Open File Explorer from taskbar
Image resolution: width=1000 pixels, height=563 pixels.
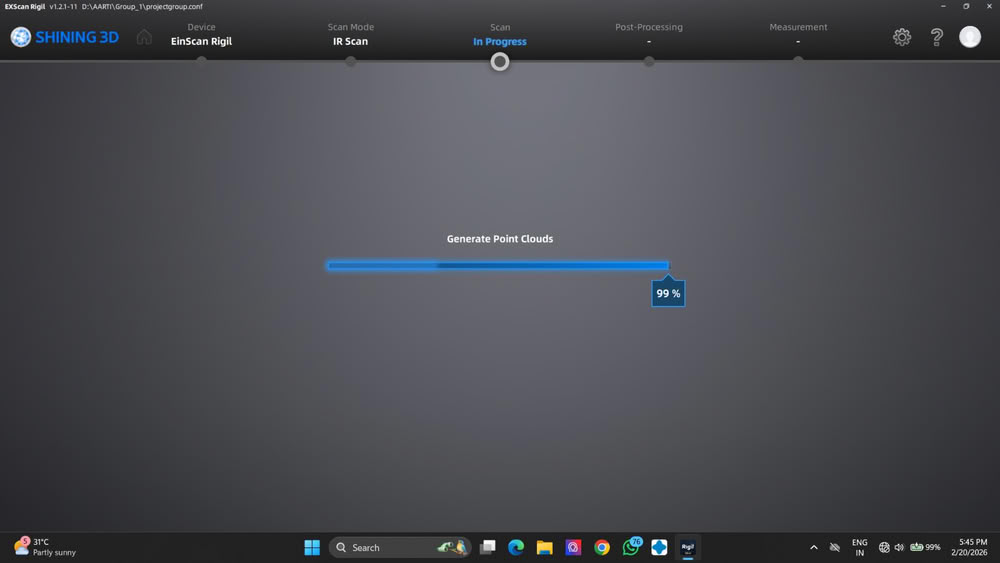pos(544,547)
